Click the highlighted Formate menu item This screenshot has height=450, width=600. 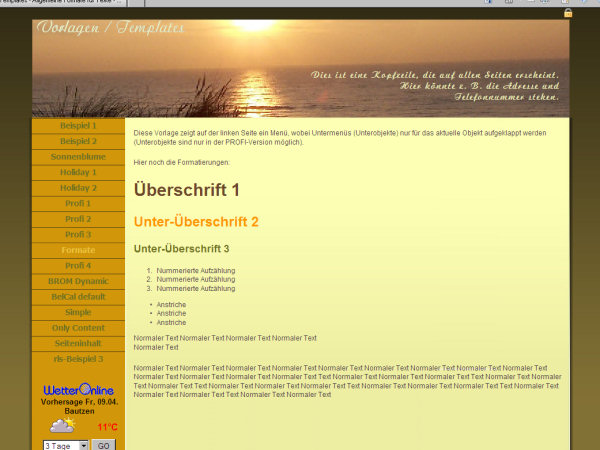click(78, 250)
